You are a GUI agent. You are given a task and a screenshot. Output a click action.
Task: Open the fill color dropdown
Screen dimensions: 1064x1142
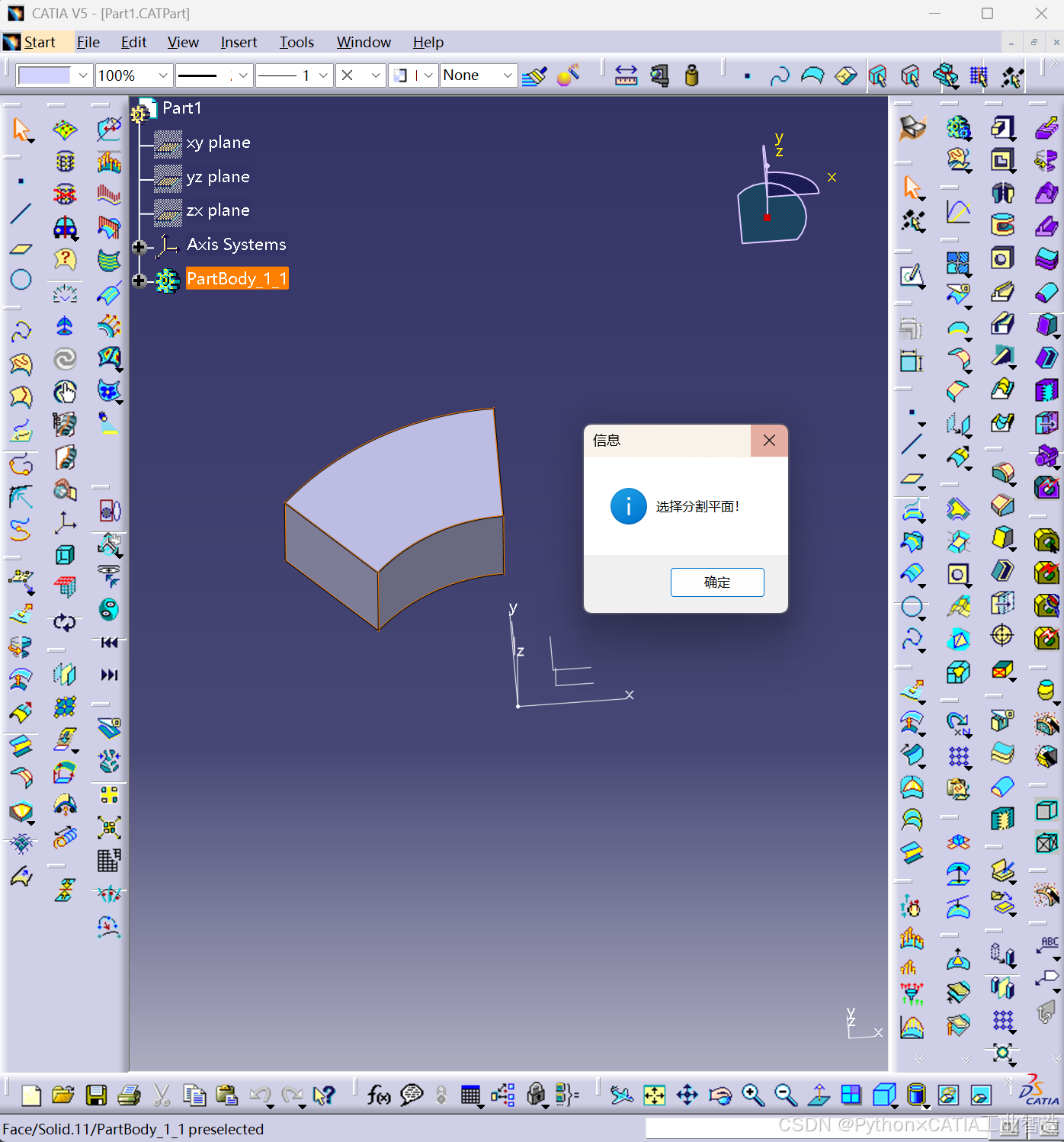82,75
